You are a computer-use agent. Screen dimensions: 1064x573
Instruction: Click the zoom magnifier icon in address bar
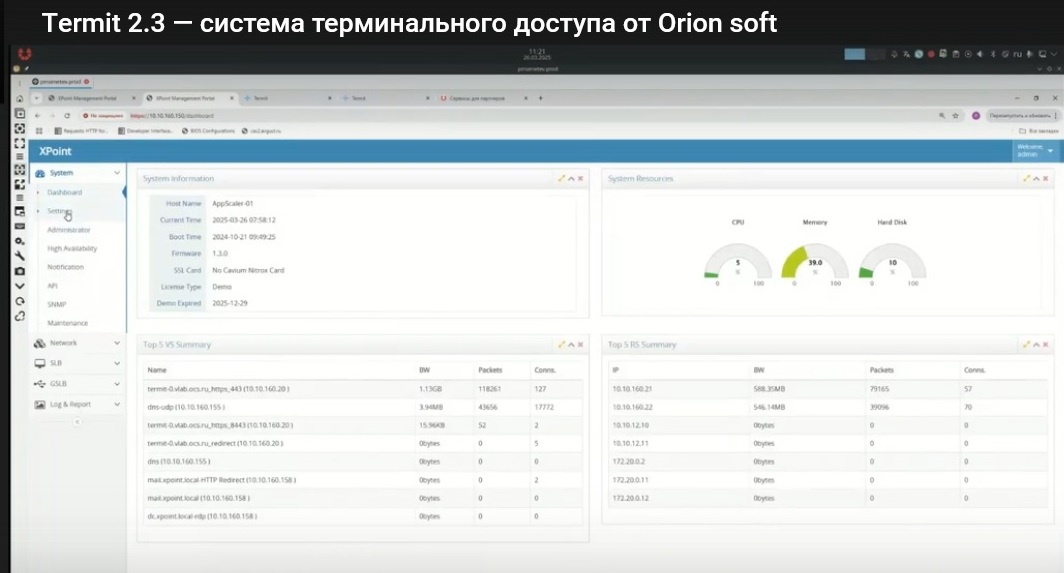tap(942, 116)
